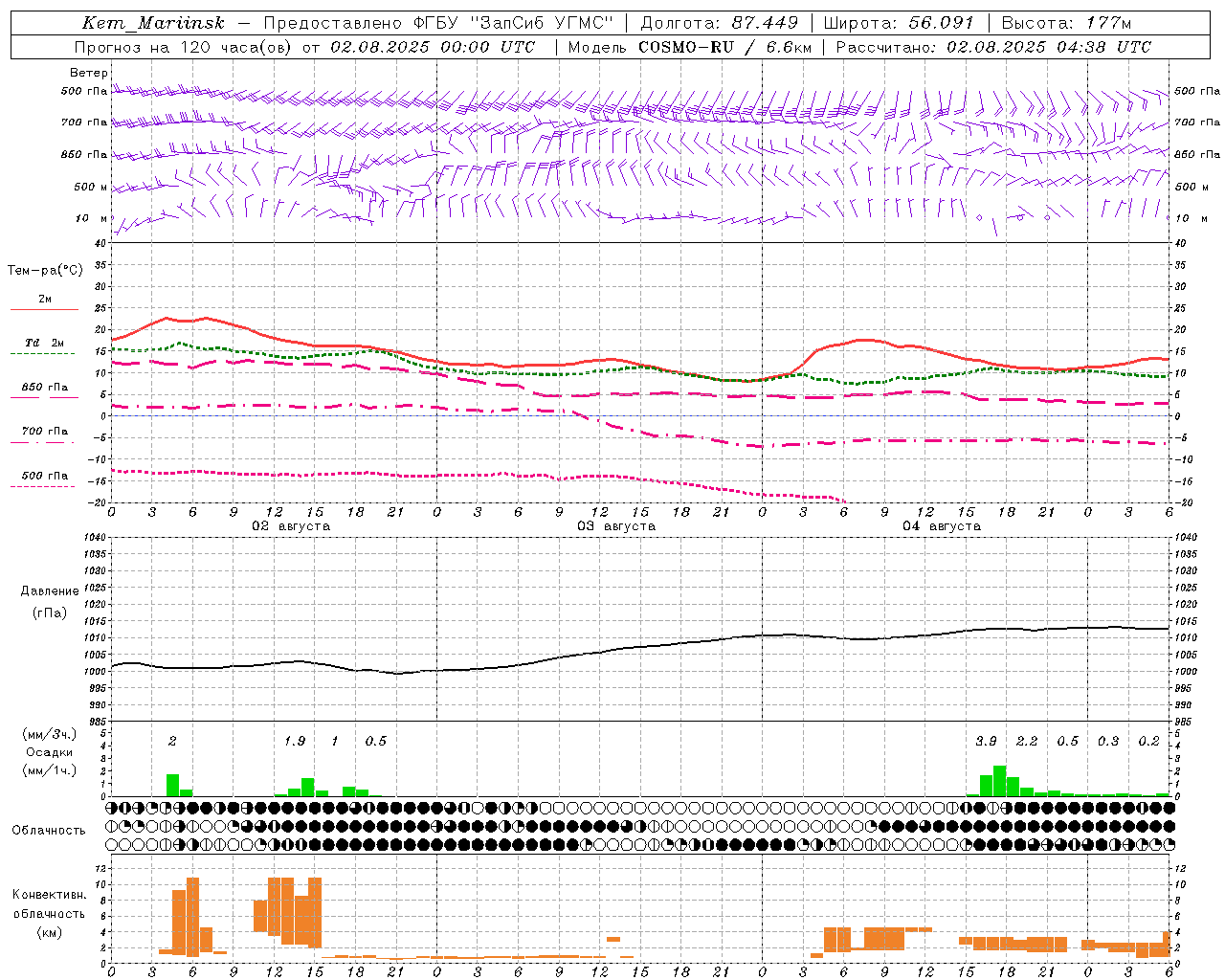Click the 'Тем-ра(°C)' temperature panel label

coord(45,271)
